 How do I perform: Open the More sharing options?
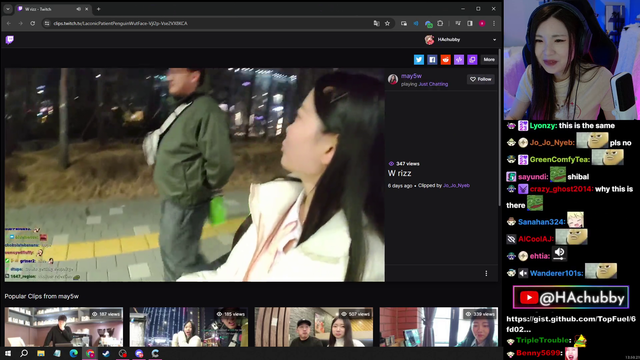489,60
